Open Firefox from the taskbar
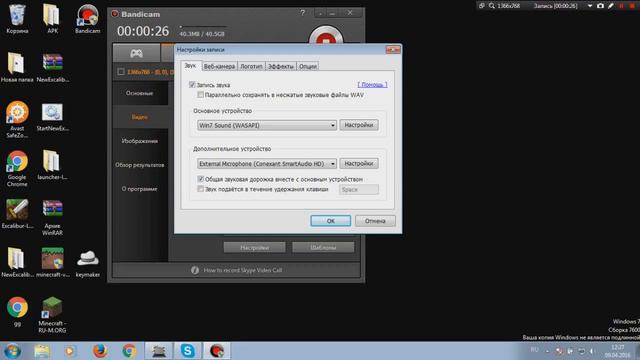 point(100,351)
